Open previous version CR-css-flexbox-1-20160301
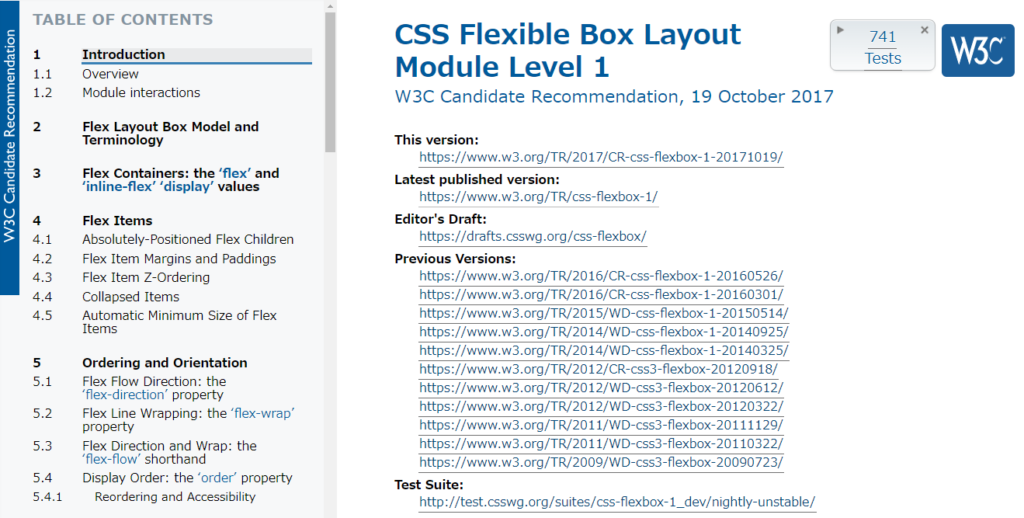Image resolution: width=1024 pixels, height=518 pixels. 601,295
